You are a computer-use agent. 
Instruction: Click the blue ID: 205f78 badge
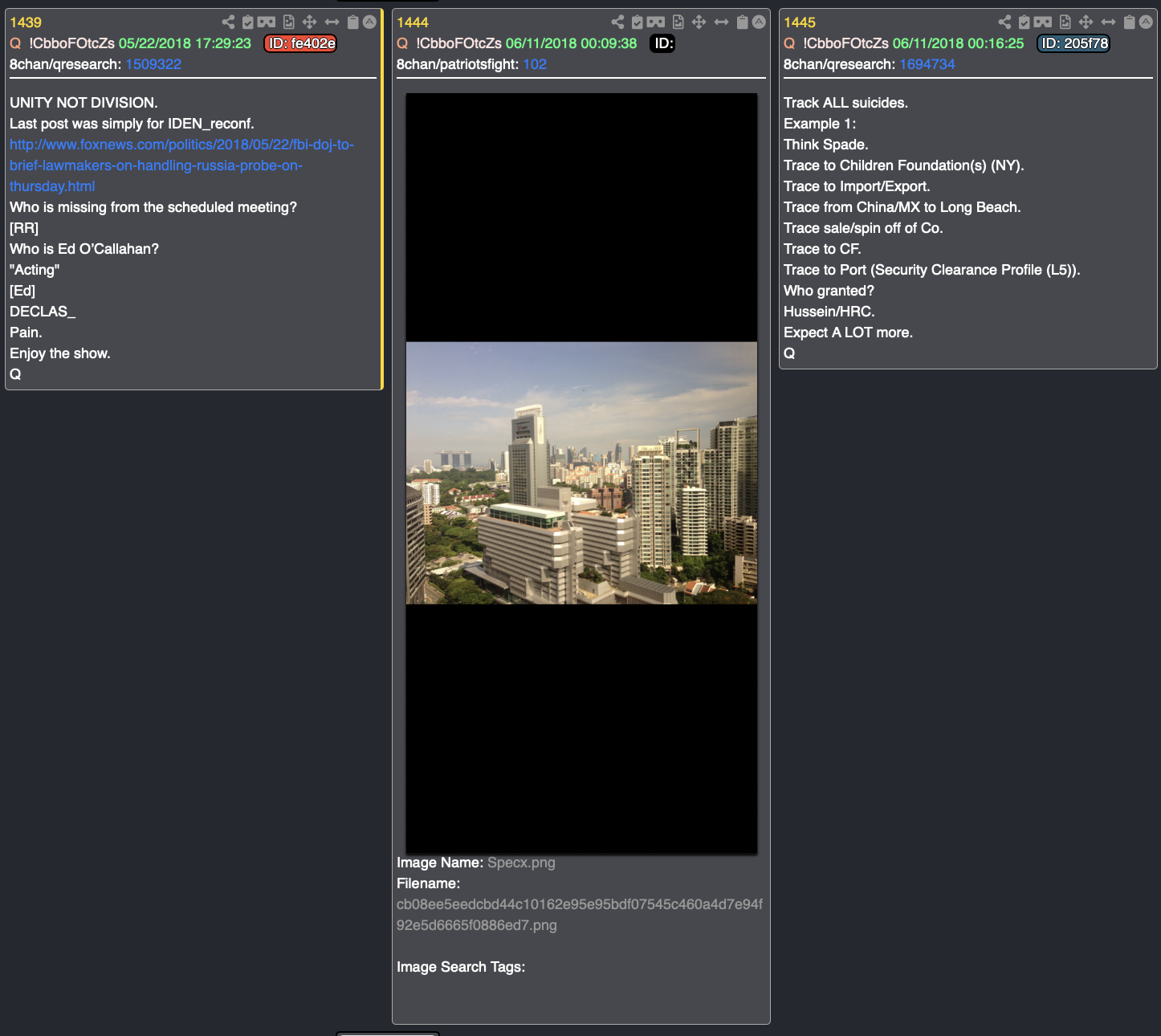coord(1073,43)
